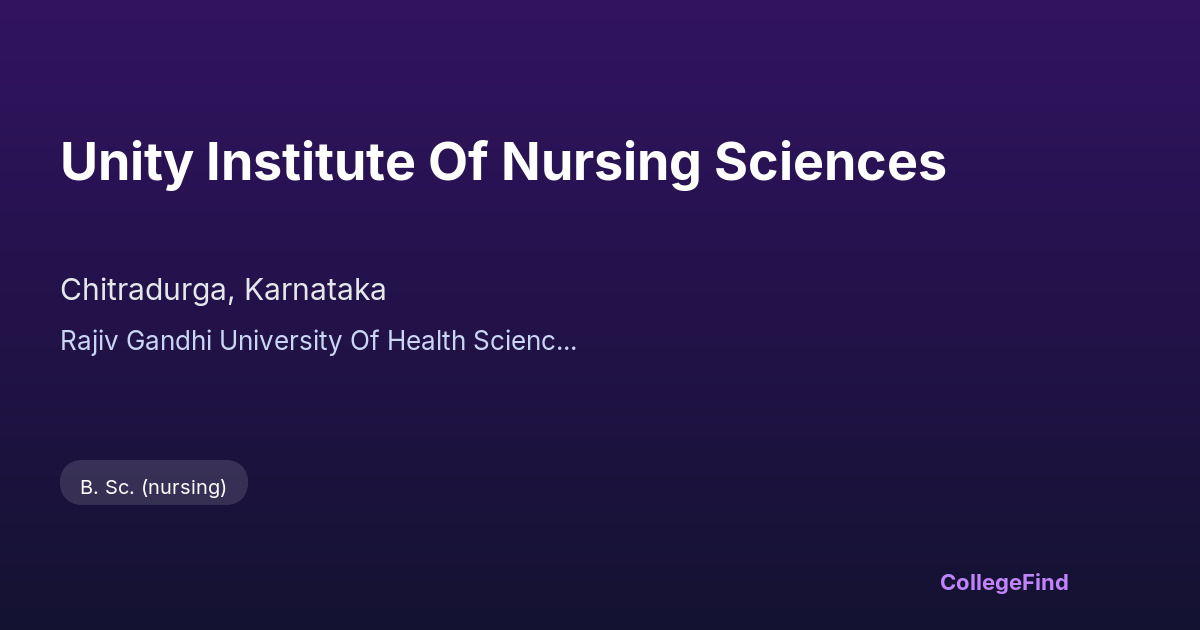Click "(nursing)" inside the course pill
The width and height of the screenshot is (1200, 630).
coord(184,487)
